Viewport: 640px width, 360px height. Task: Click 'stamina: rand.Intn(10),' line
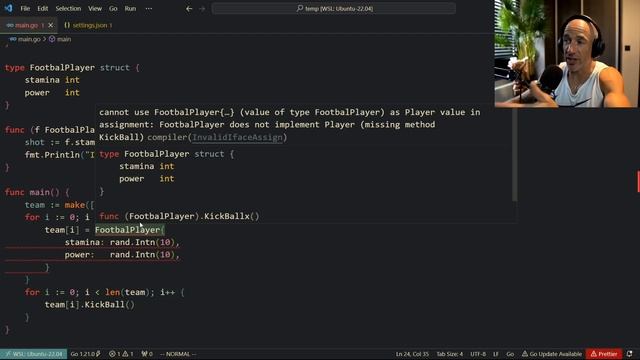(122, 242)
